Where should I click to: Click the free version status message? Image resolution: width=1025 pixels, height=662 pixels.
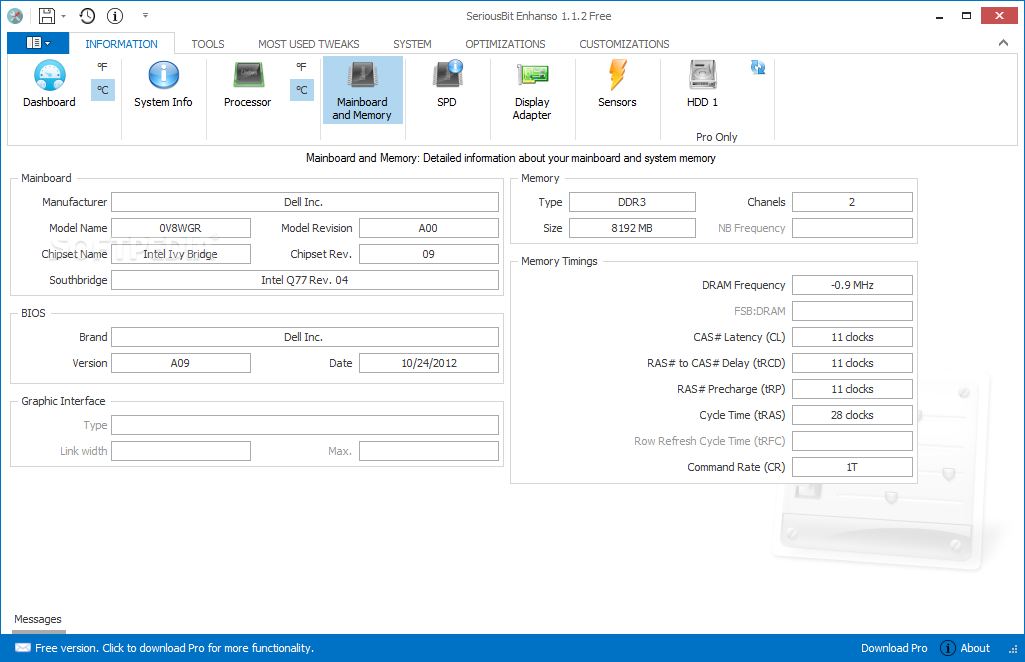pos(175,648)
